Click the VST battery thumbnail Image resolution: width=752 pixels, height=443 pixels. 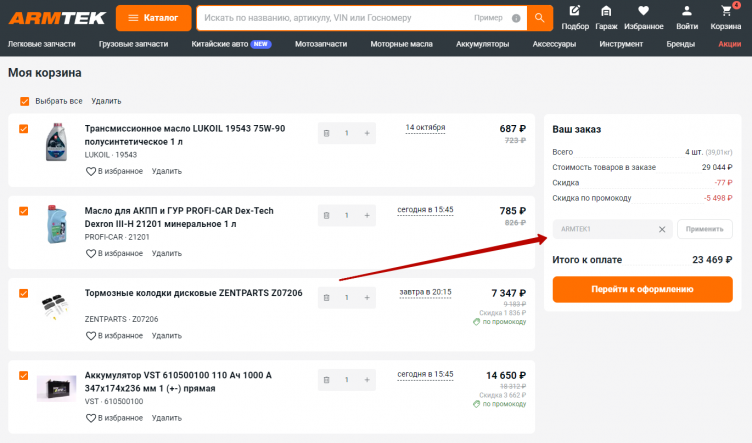[x=56, y=388]
